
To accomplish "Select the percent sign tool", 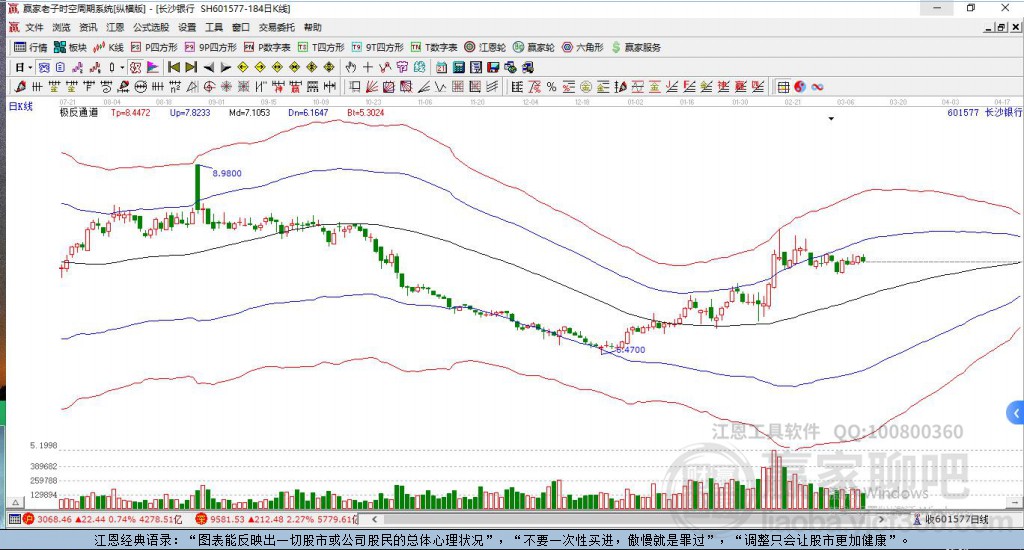I will pyautogui.click(x=551, y=86).
